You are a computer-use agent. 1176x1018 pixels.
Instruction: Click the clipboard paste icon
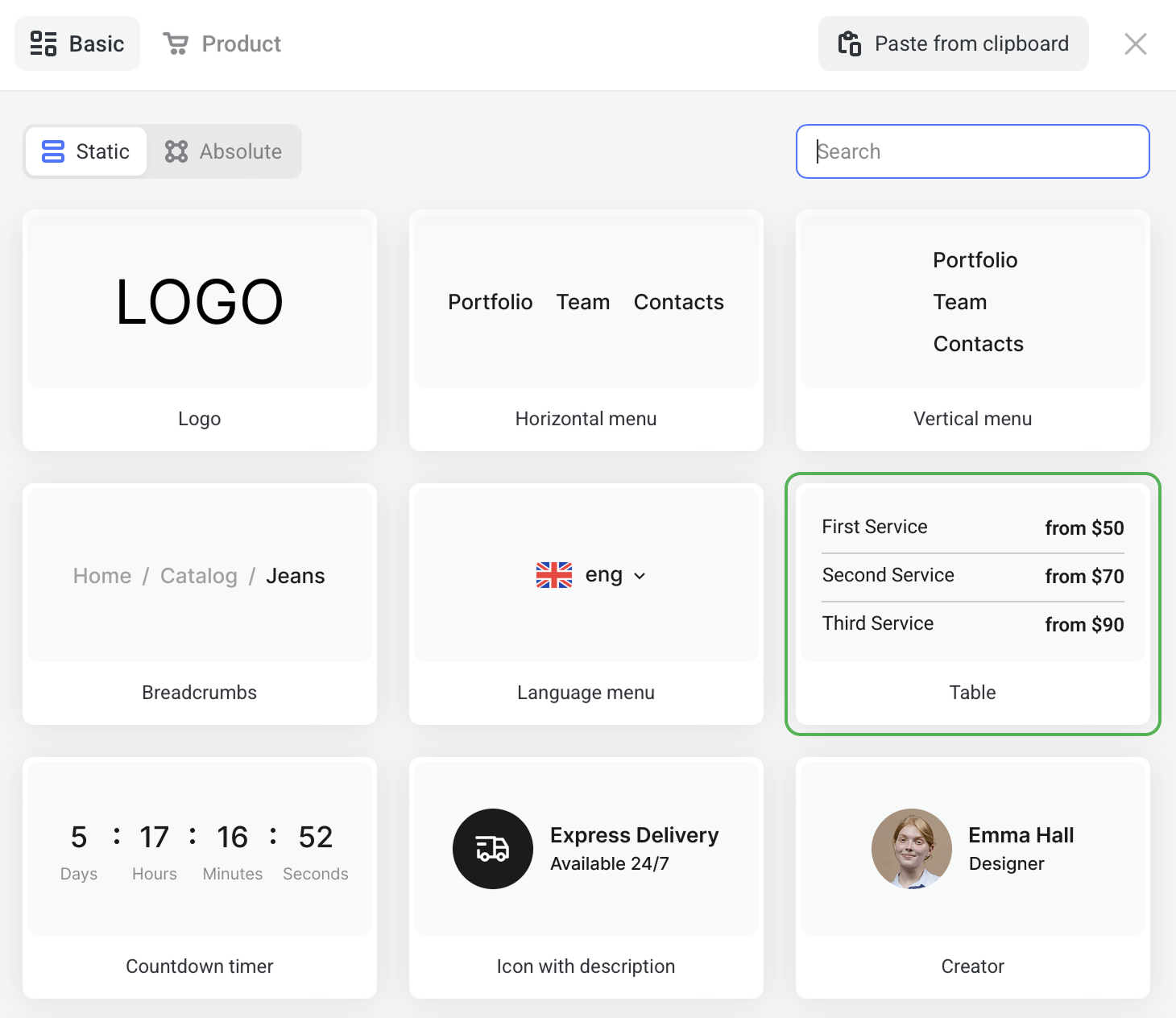coord(850,43)
